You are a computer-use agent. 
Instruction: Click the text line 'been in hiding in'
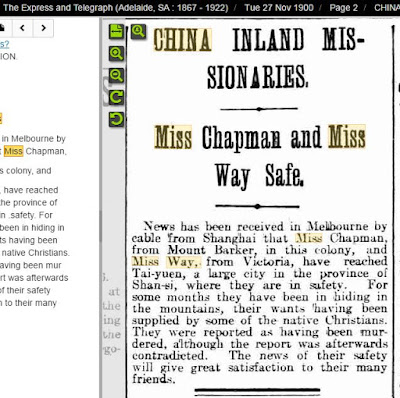point(32,228)
